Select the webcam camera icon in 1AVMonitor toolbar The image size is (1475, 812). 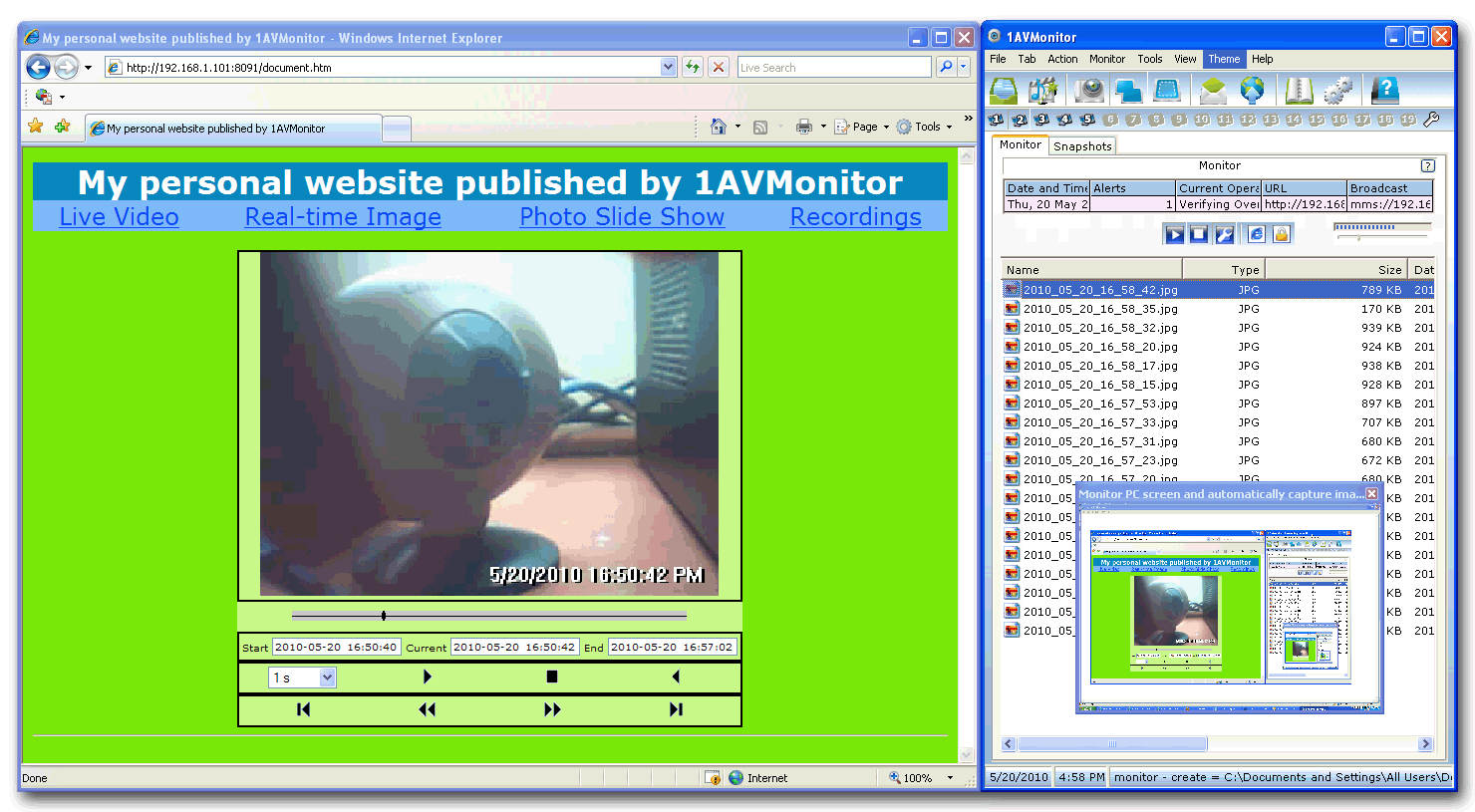[x=1089, y=91]
